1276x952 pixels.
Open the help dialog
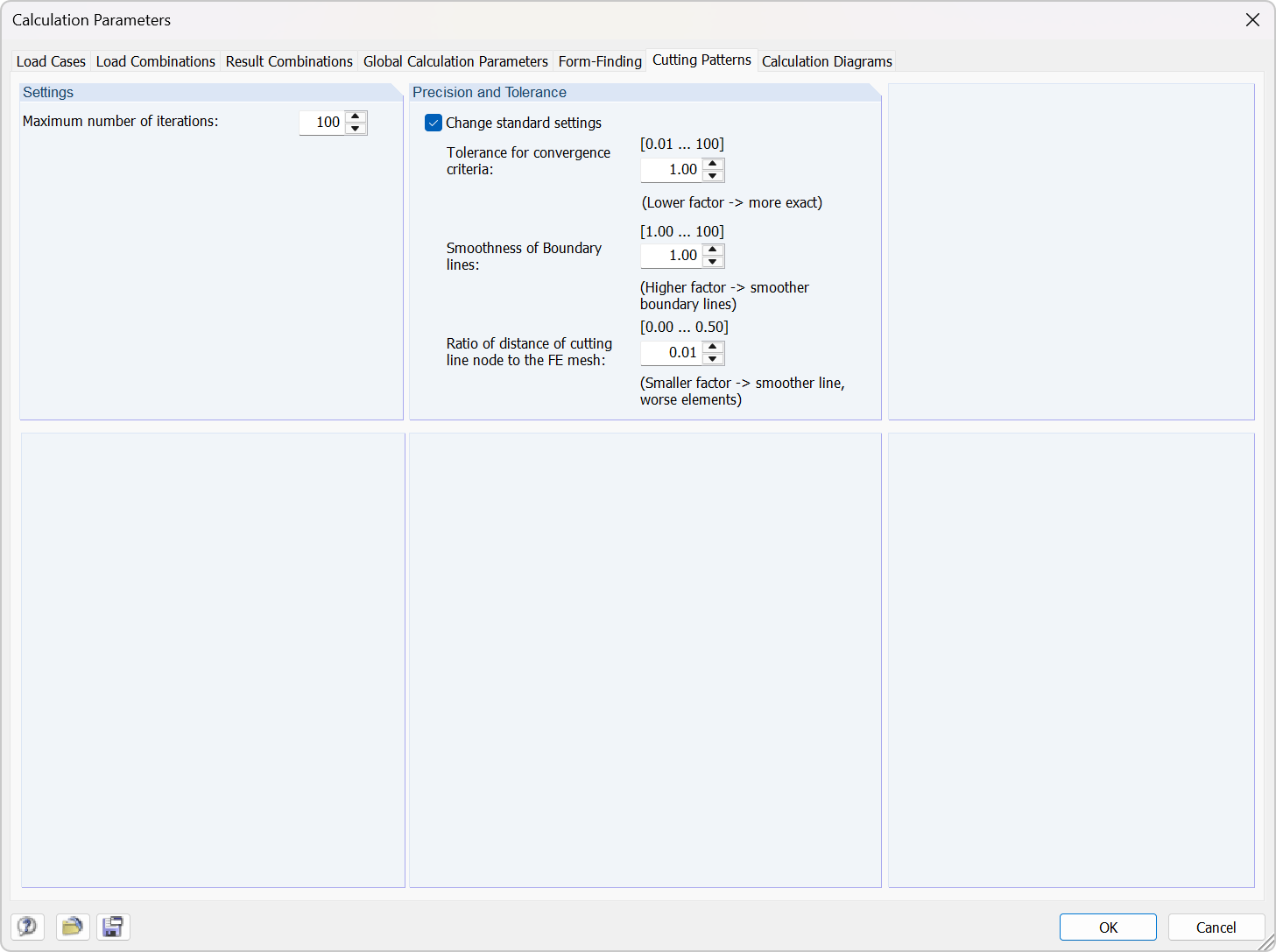[x=27, y=927]
